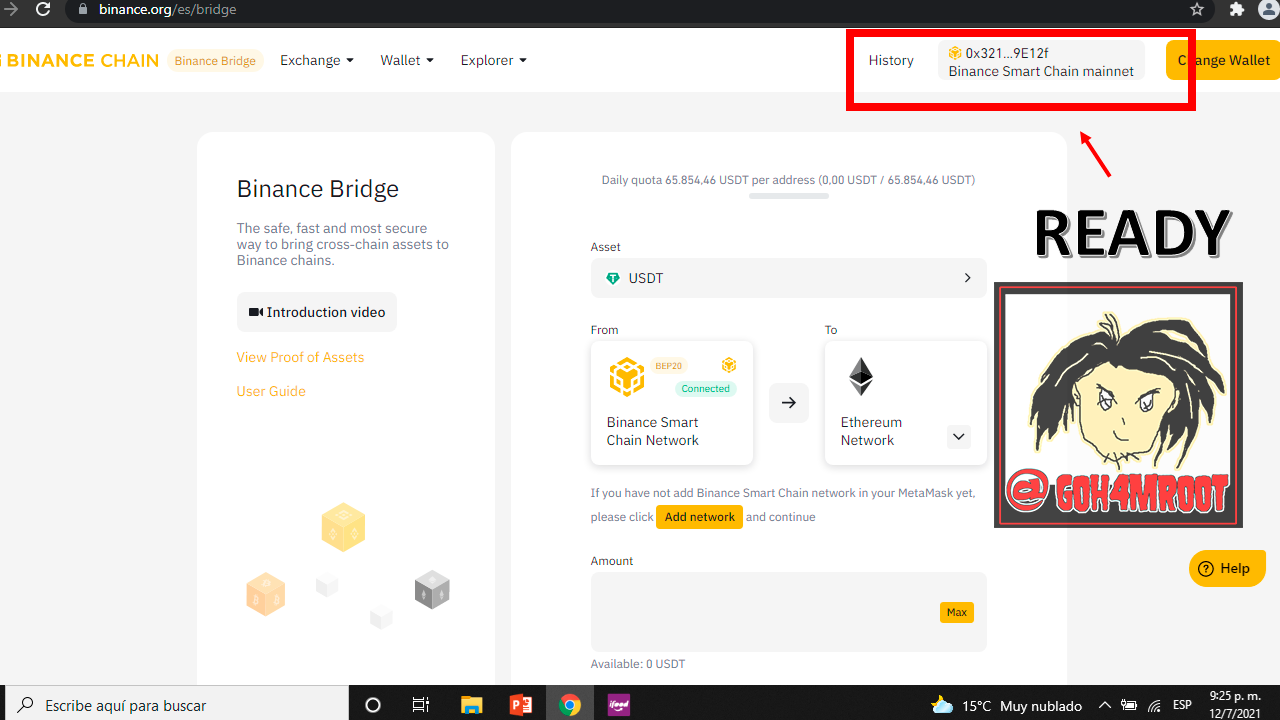Swap networks with the arrow button
The image size is (1280, 720).
789,403
